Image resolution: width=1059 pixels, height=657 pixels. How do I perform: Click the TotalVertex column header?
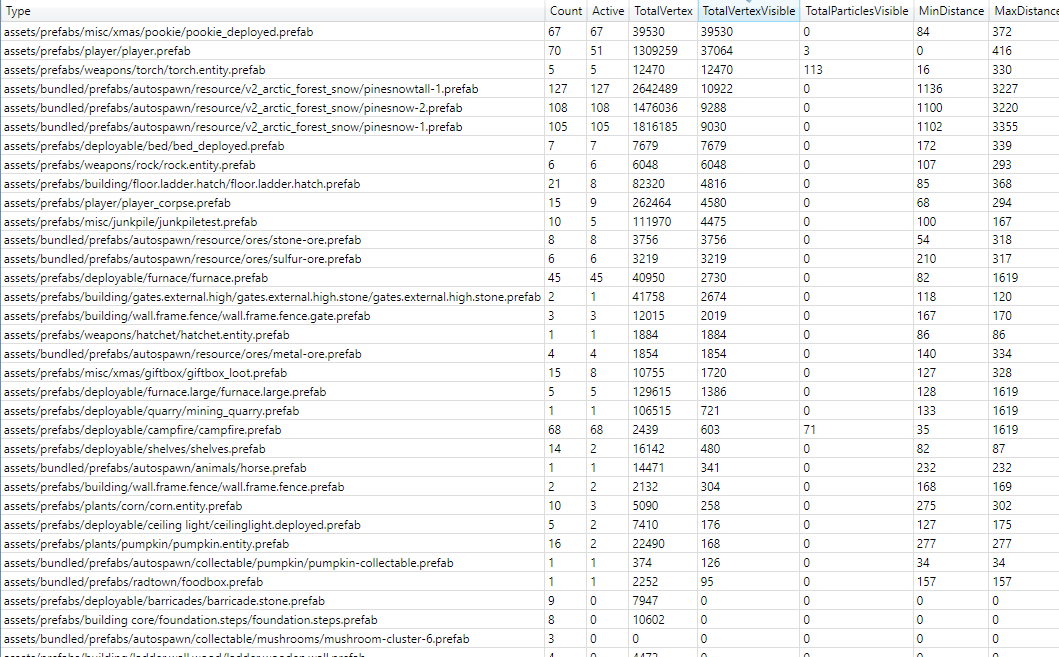pos(663,11)
